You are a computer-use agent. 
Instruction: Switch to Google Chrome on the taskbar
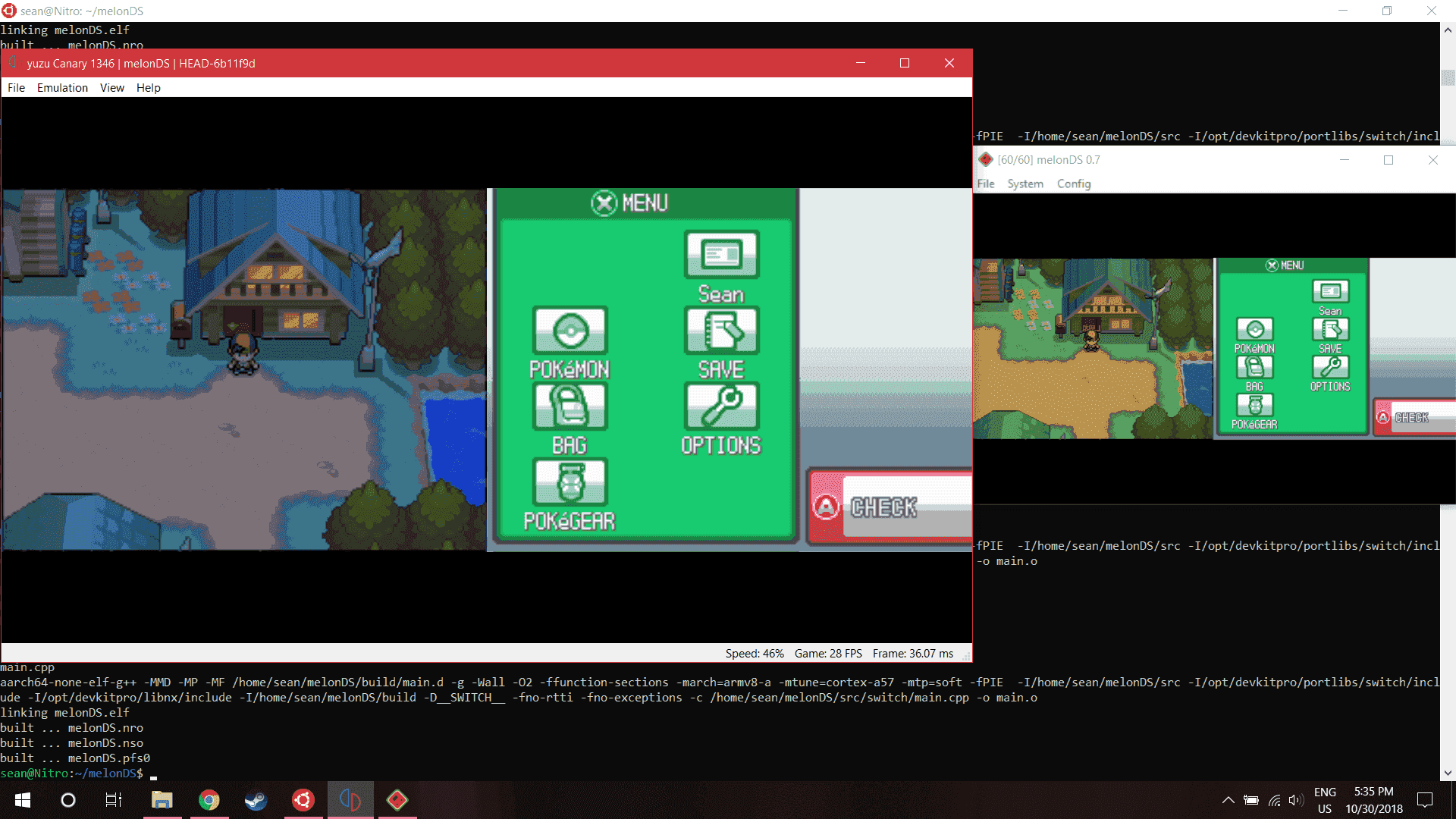209,800
